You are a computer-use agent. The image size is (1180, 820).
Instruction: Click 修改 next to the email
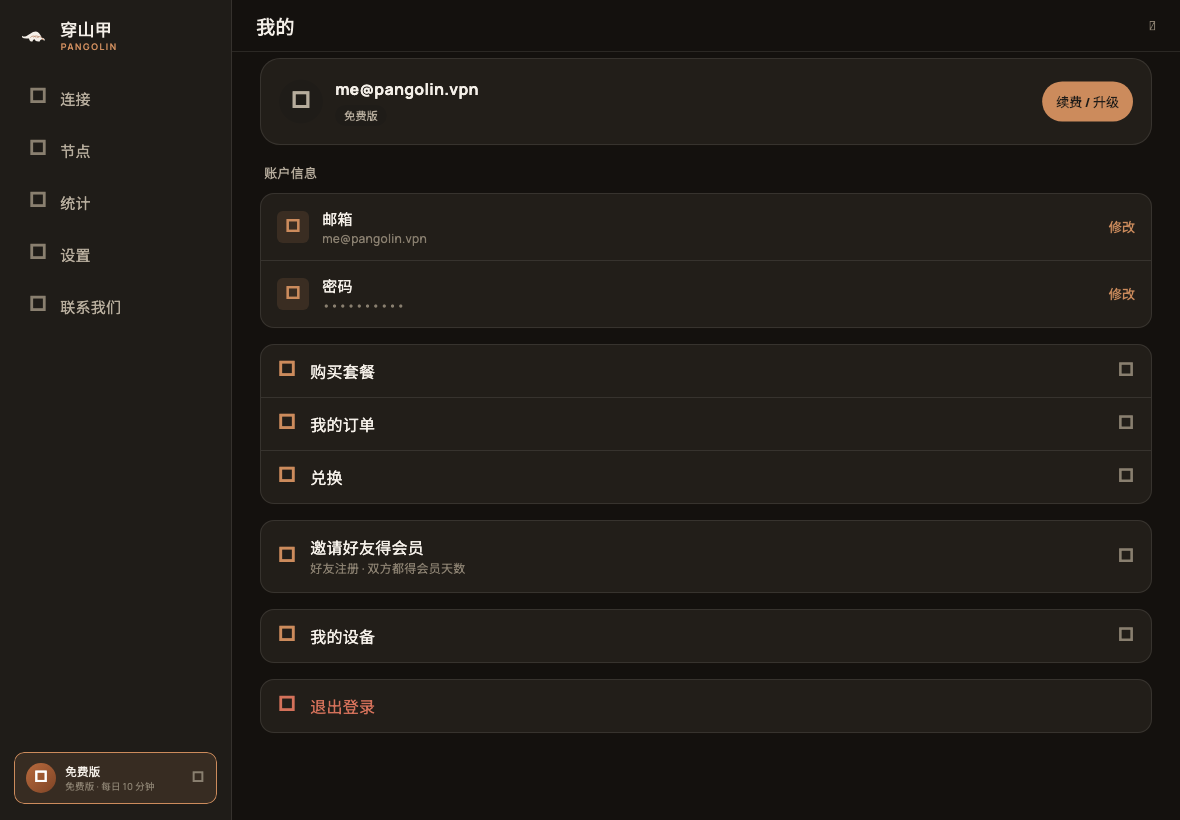1121,227
